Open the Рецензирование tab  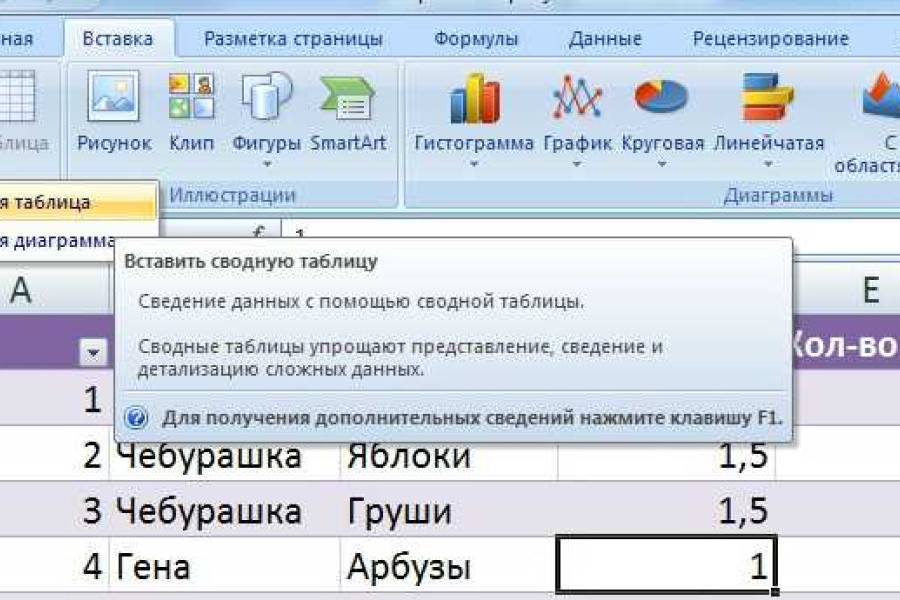click(x=770, y=39)
